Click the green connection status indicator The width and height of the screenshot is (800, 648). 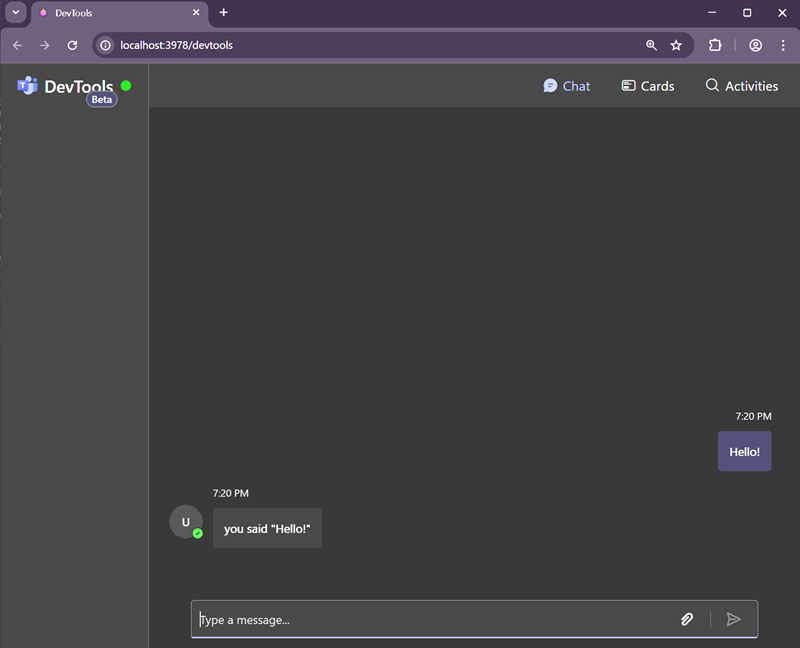click(126, 86)
